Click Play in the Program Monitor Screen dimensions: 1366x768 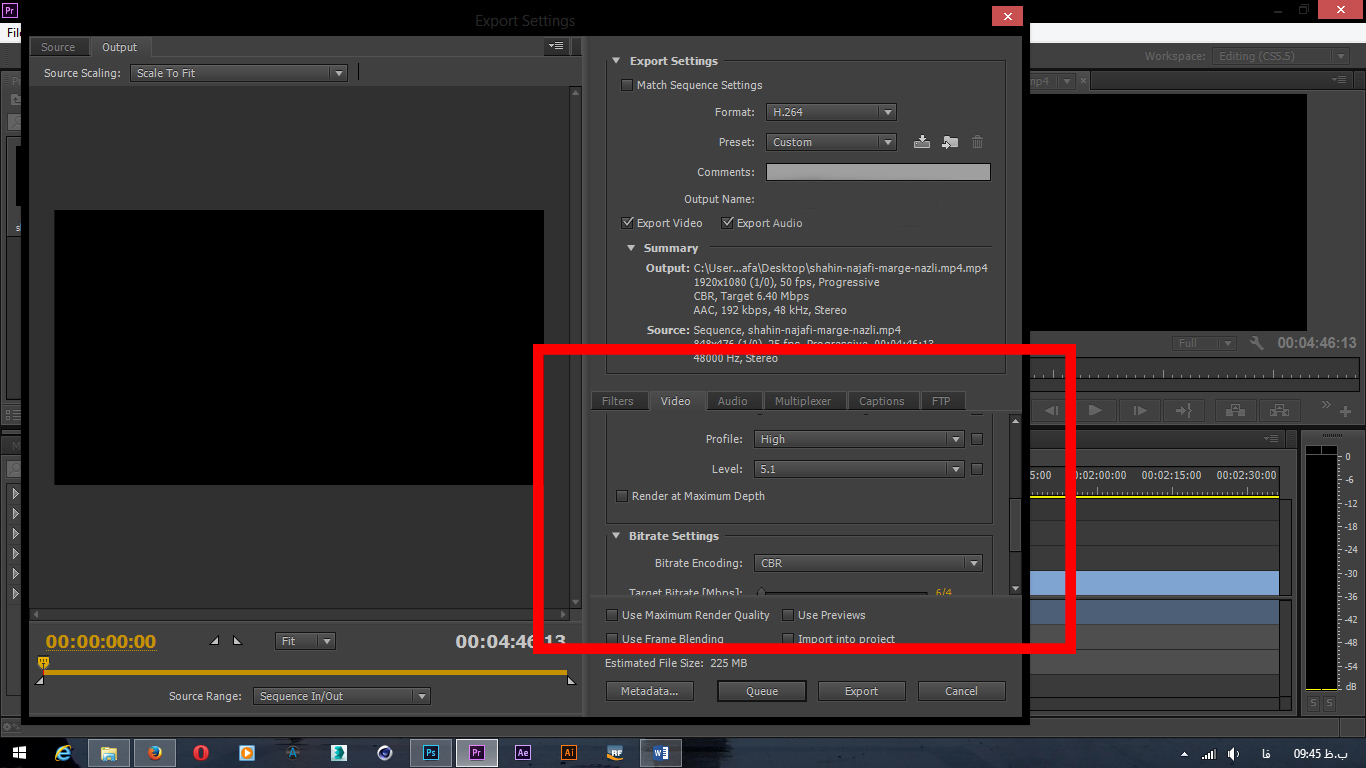coord(1095,410)
